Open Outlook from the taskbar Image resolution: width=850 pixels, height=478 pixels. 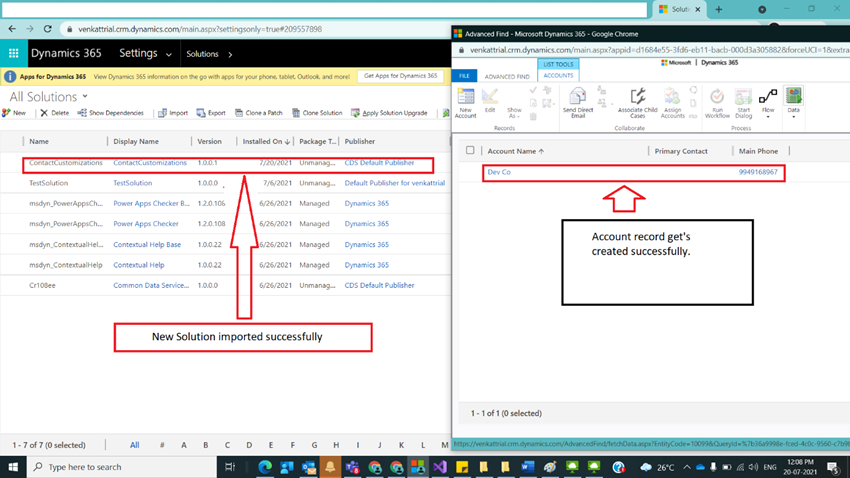[x=308, y=467]
